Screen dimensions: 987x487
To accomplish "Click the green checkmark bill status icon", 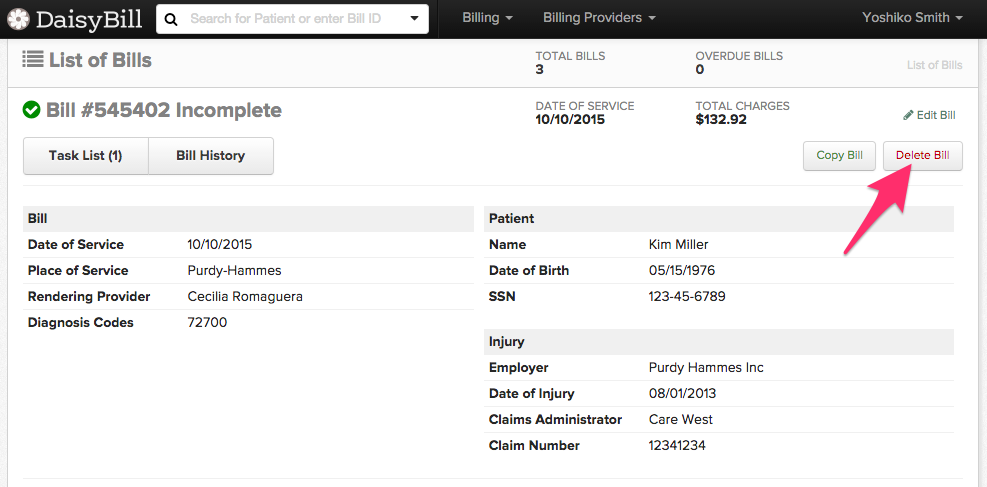I will pos(32,110).
